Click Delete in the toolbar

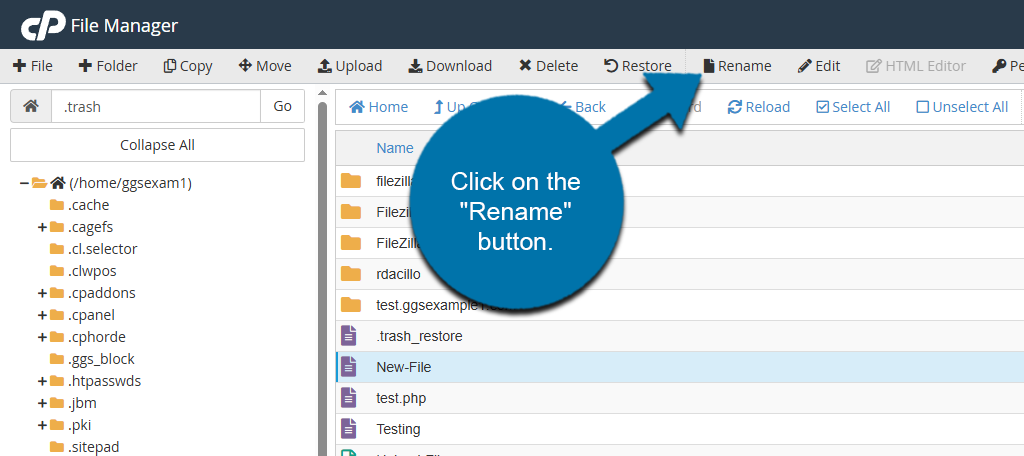click(548, 66)
